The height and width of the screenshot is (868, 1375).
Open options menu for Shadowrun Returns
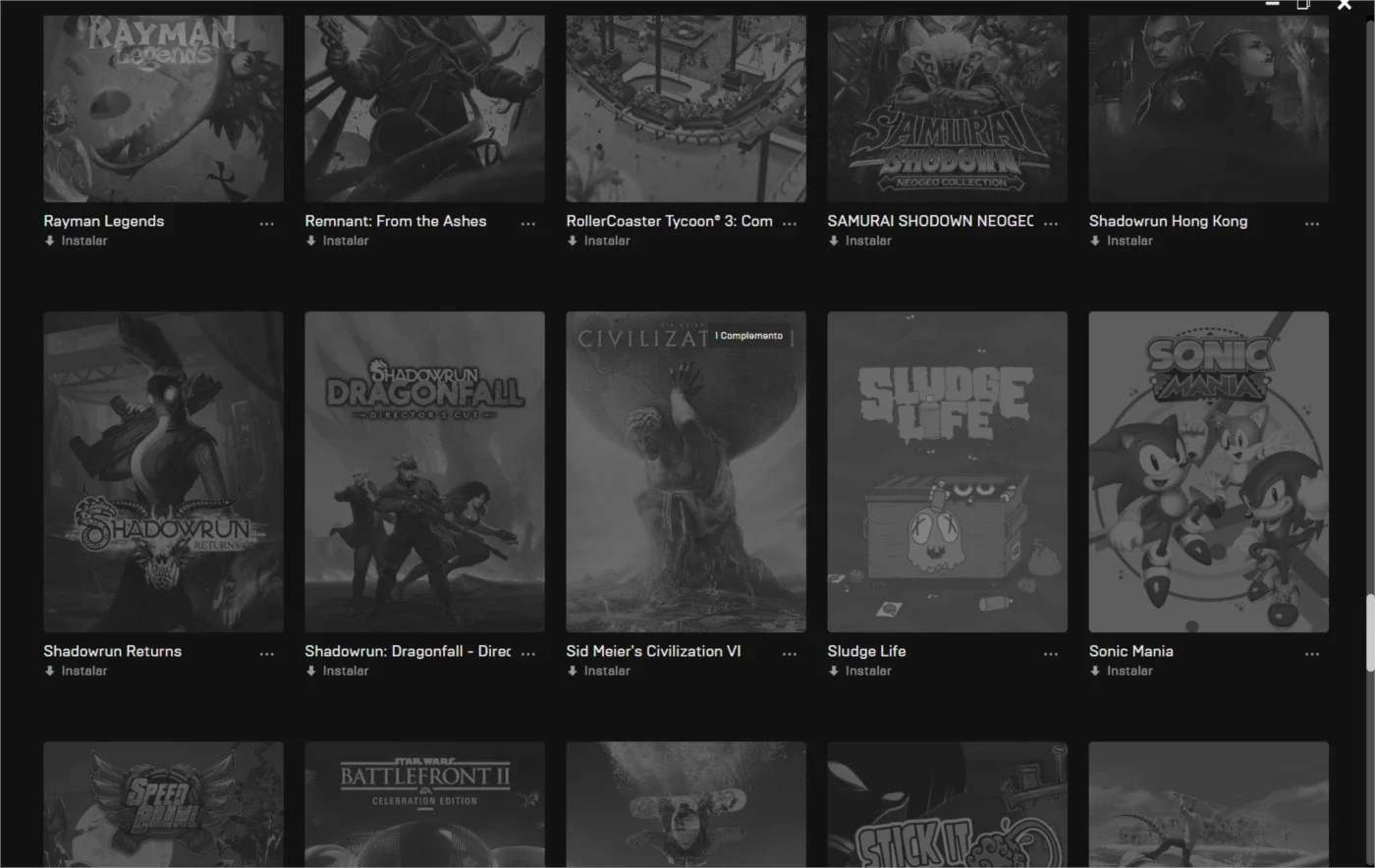tap(267, 654)
